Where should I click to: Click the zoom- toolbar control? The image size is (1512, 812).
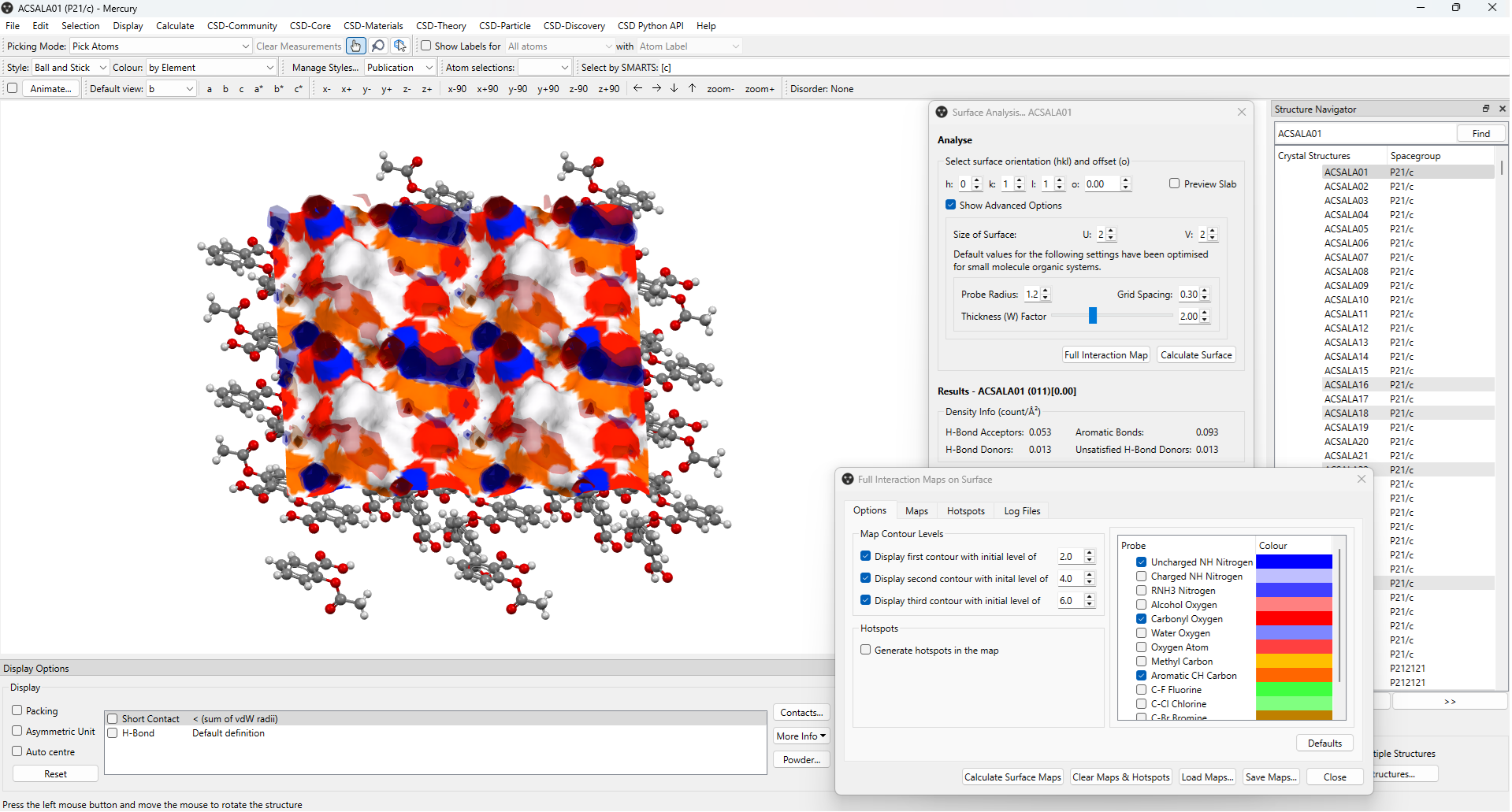pyautogui.click(x=719, y=88)
